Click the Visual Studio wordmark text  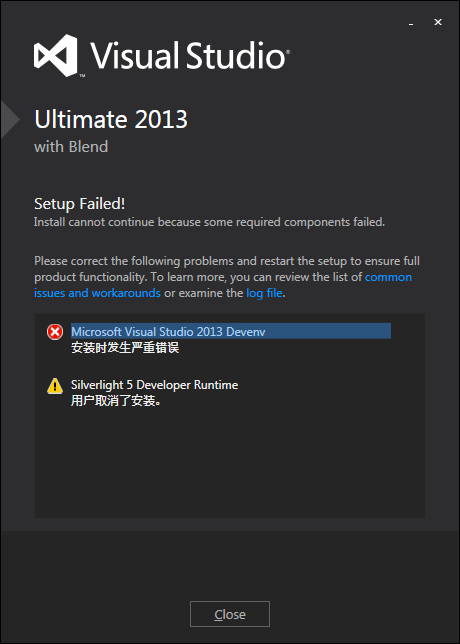point(190,55)
